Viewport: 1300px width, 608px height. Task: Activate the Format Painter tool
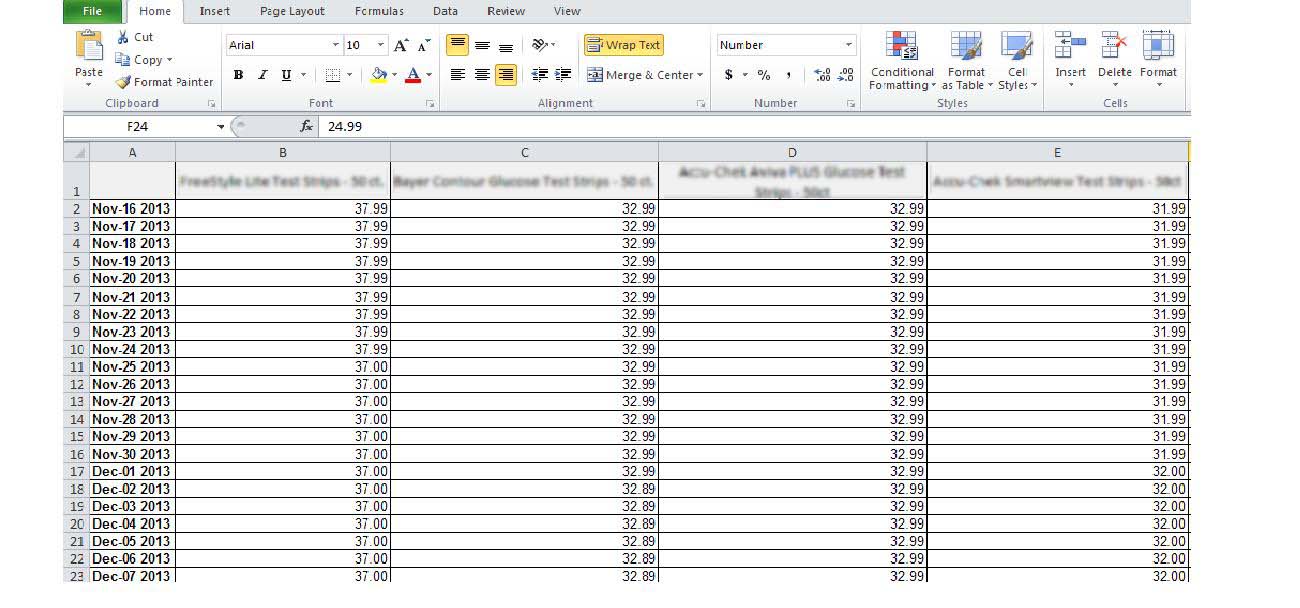pos(164,82)
